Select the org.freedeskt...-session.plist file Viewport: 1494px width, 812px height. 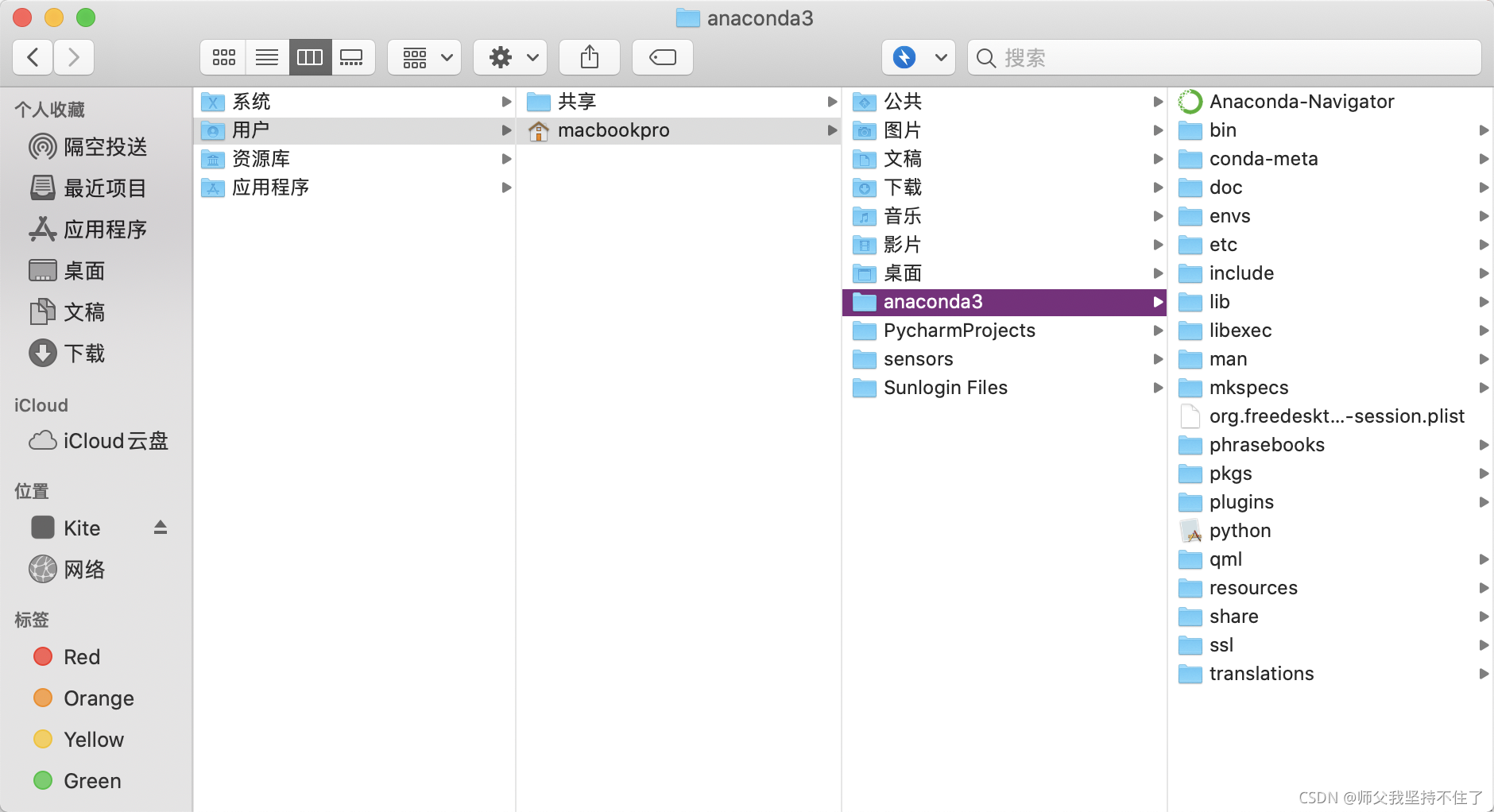1331,416
